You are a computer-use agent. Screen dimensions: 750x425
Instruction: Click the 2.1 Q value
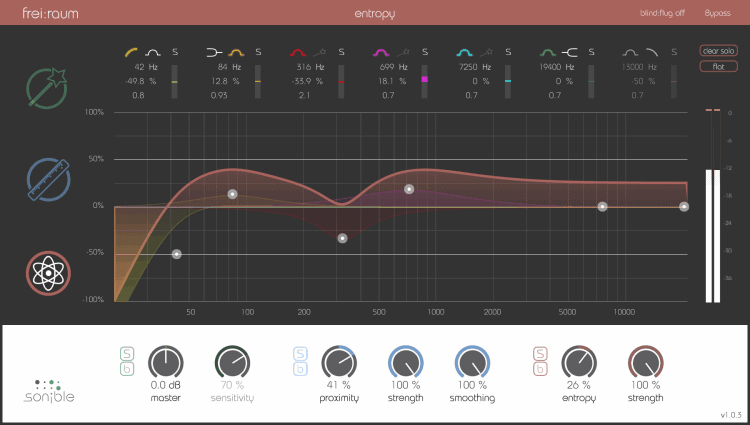tap(304, 95)
